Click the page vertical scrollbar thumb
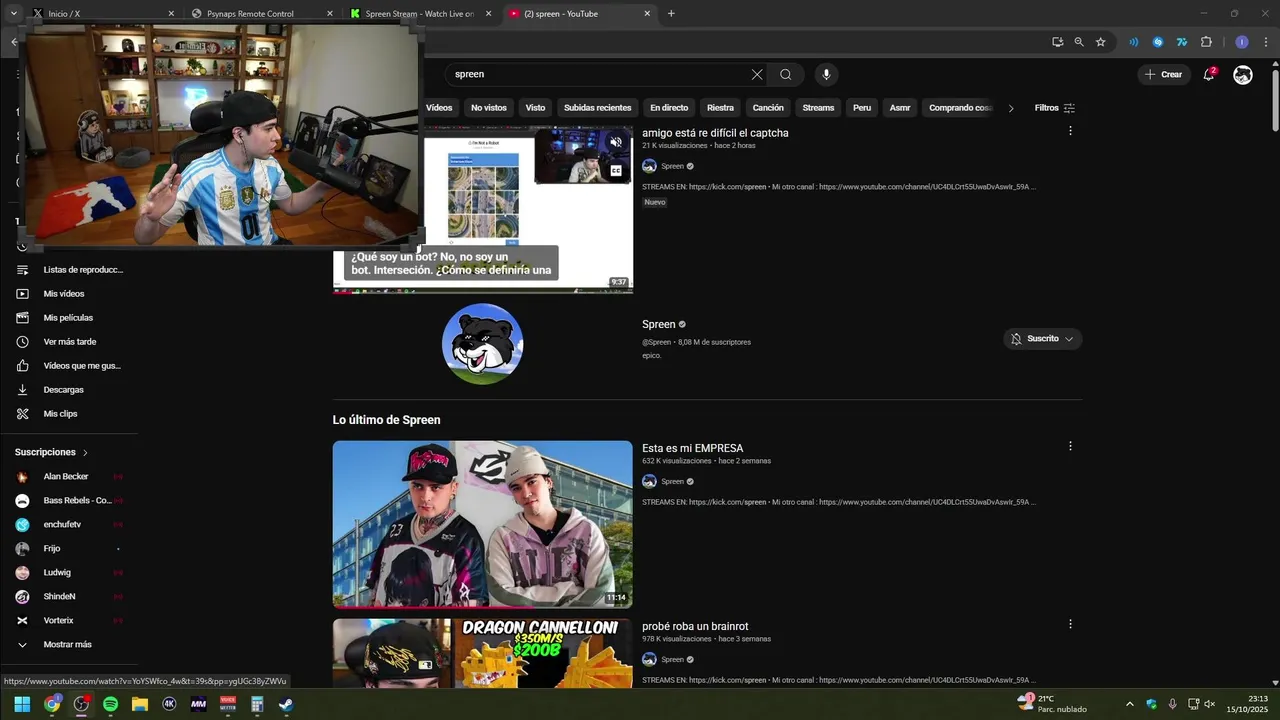 1275,100
